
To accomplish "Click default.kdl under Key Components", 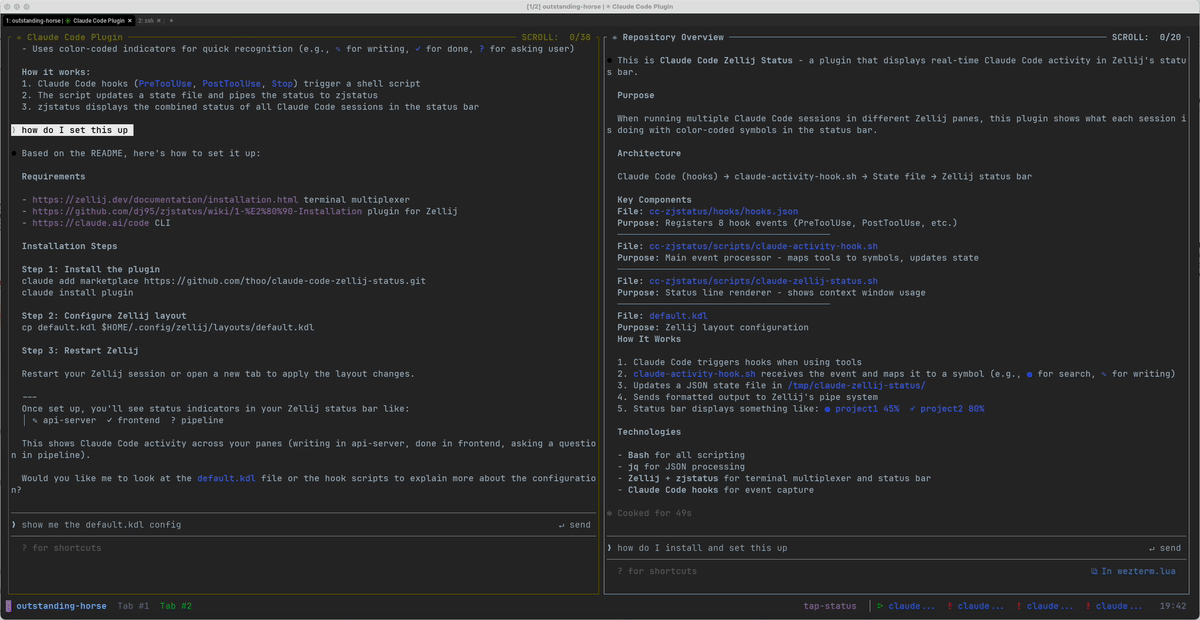I will click(x=679, y=316).
